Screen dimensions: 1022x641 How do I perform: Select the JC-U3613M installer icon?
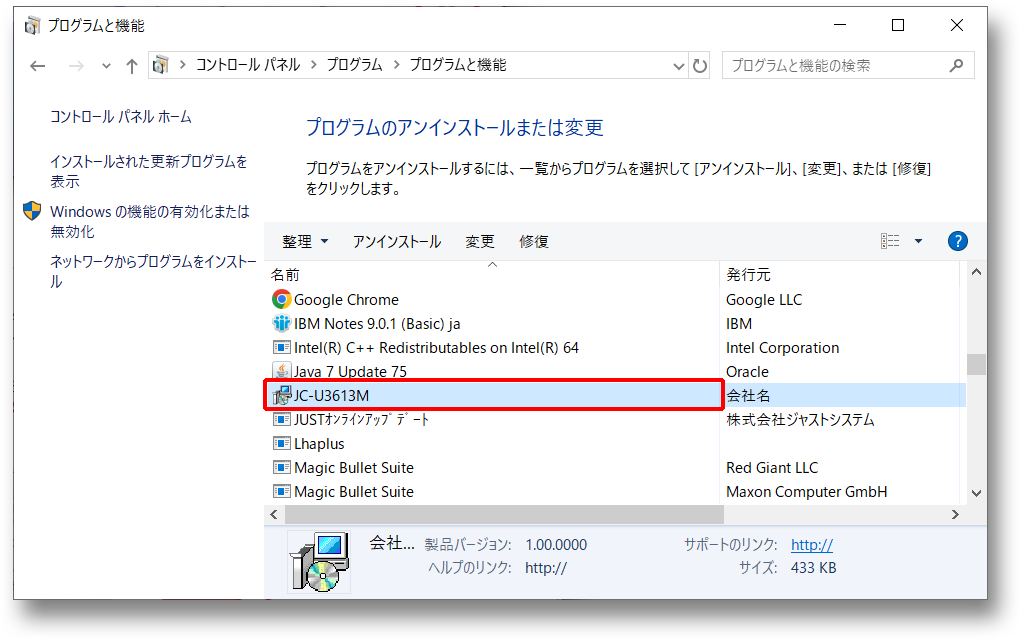(x=282, y=395)
